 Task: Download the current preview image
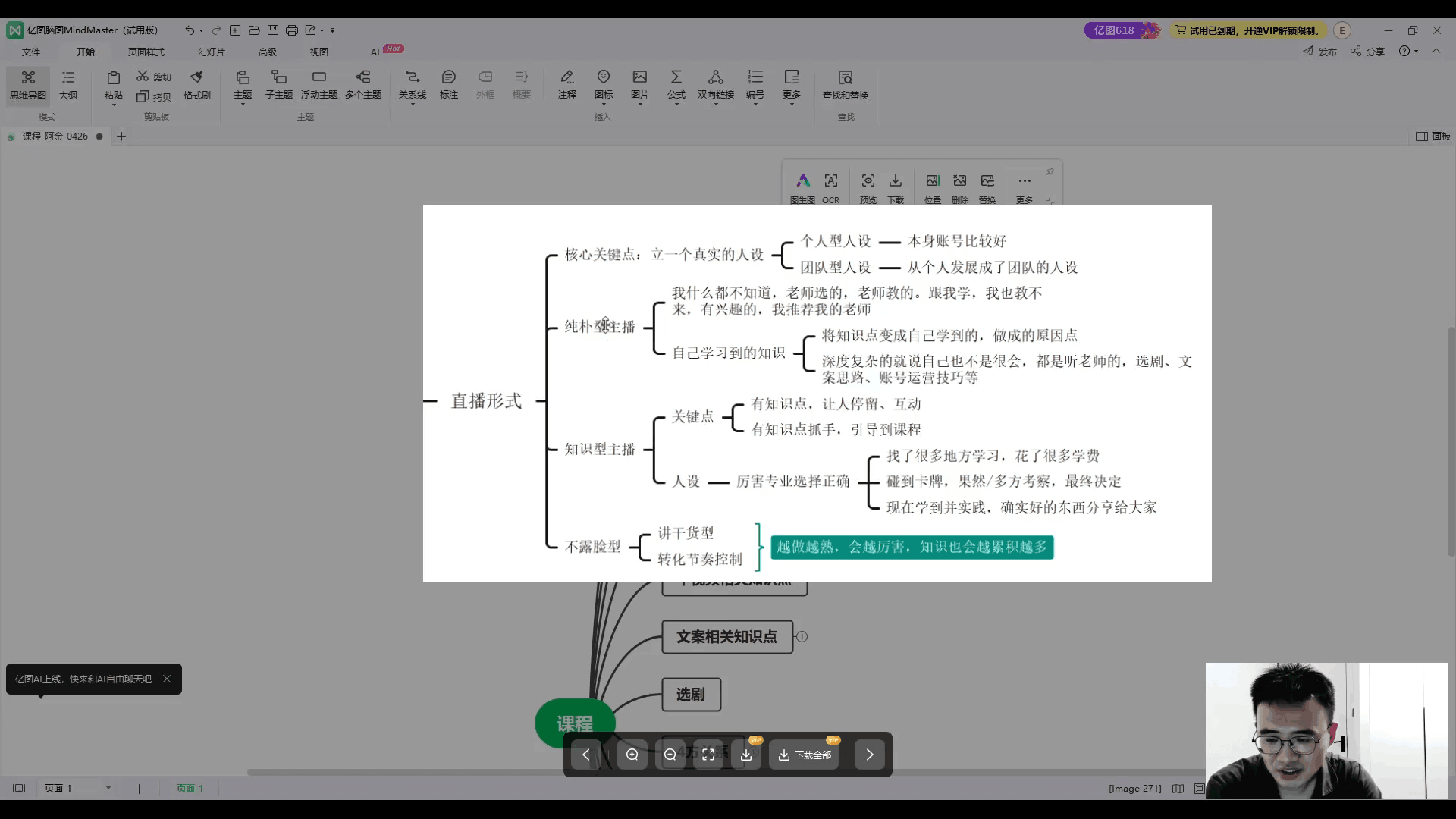point(746,755)
